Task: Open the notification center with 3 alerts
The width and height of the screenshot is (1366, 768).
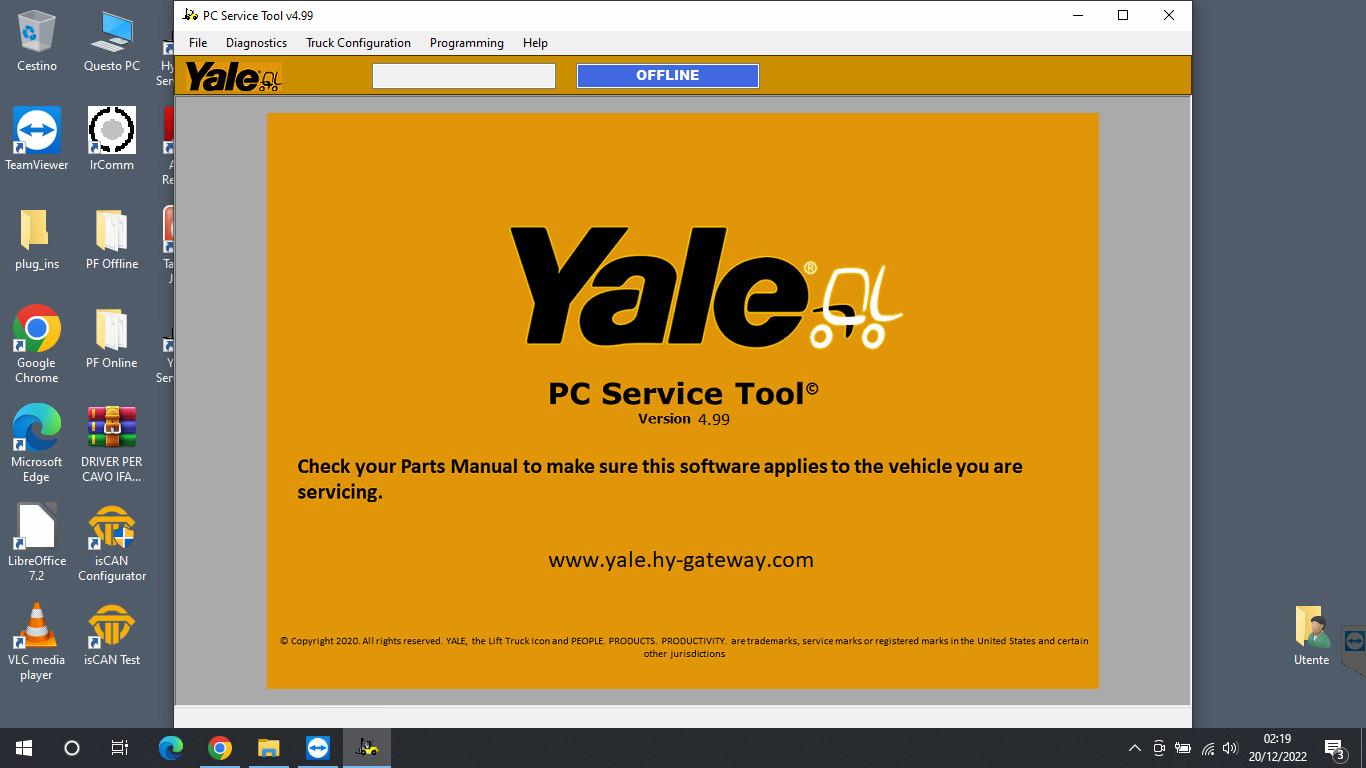Action: click(1335, 748)
